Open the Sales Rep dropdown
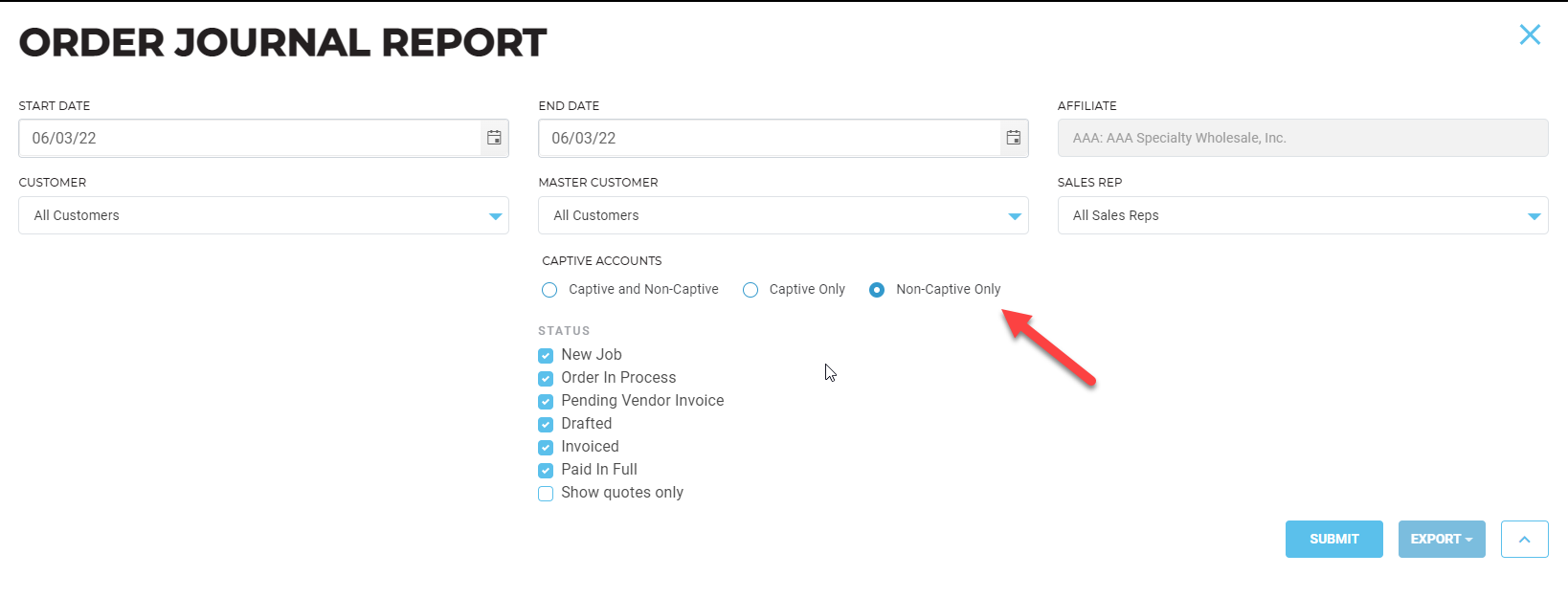The height and width of the screenshot is (598, 1568). click(x=1534, y=215)
